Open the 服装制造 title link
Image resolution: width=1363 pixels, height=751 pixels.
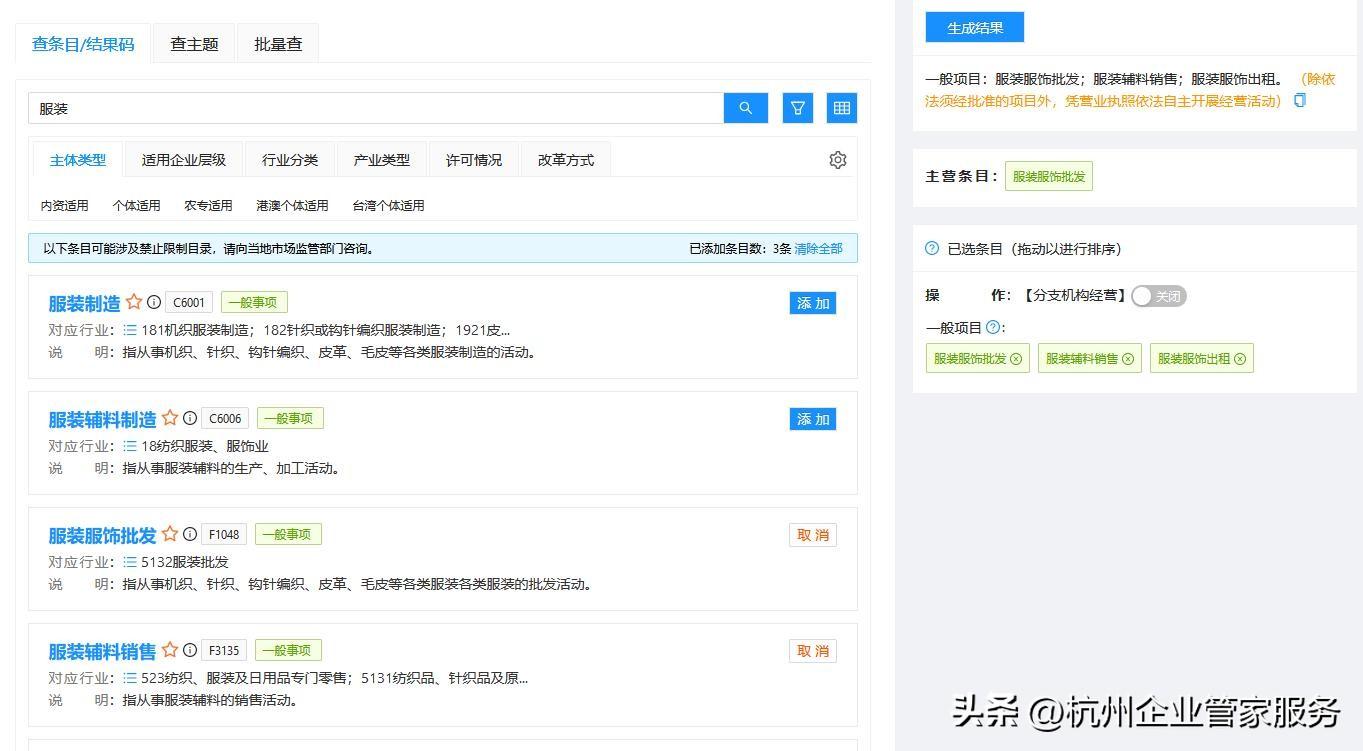pyautogui.click(x=84, y=303)
